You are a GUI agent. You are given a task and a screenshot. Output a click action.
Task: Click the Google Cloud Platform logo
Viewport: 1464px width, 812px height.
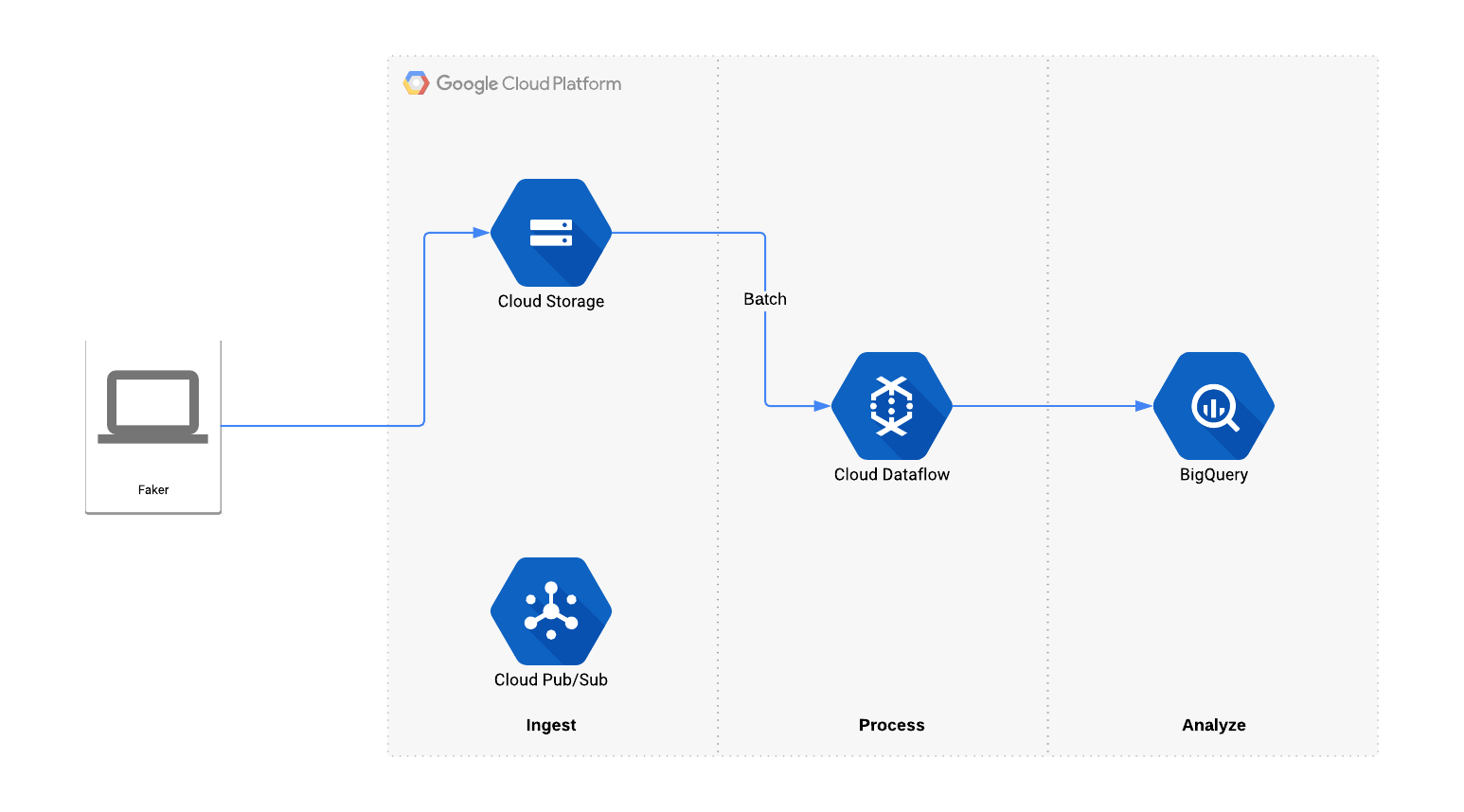click(416, 83)
